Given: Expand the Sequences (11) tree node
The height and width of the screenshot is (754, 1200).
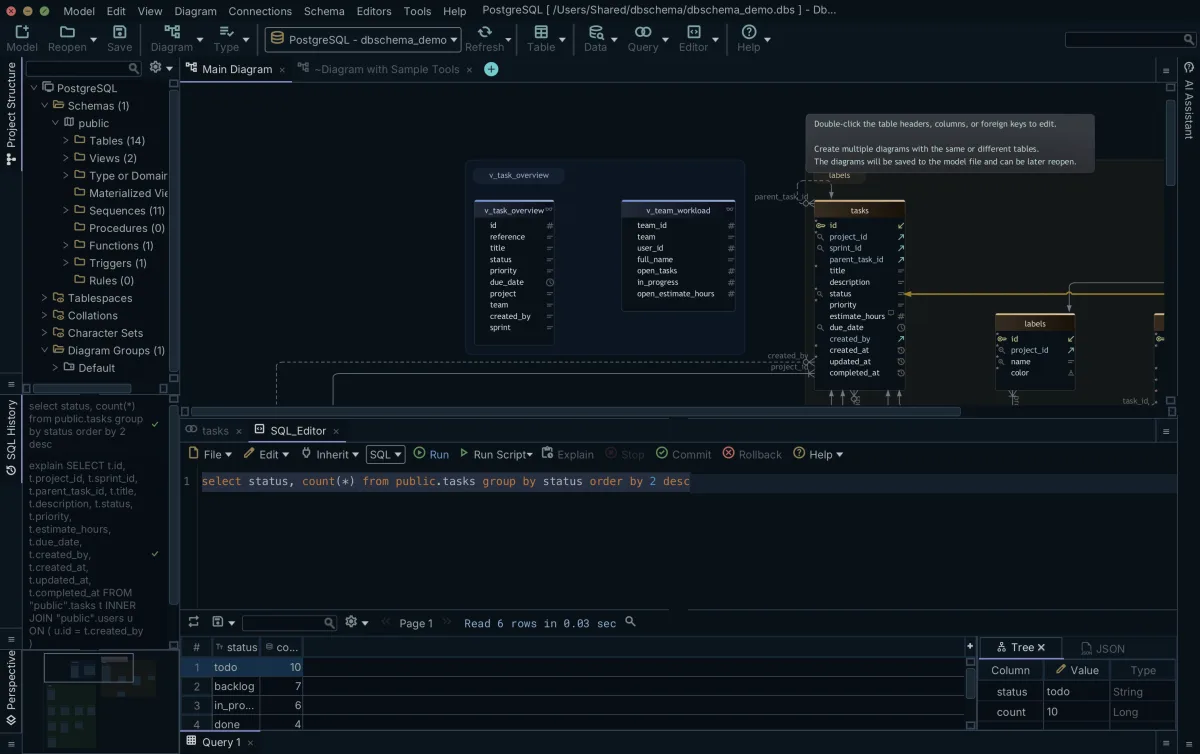Looking at the screenshot, I should coord(66,211).
